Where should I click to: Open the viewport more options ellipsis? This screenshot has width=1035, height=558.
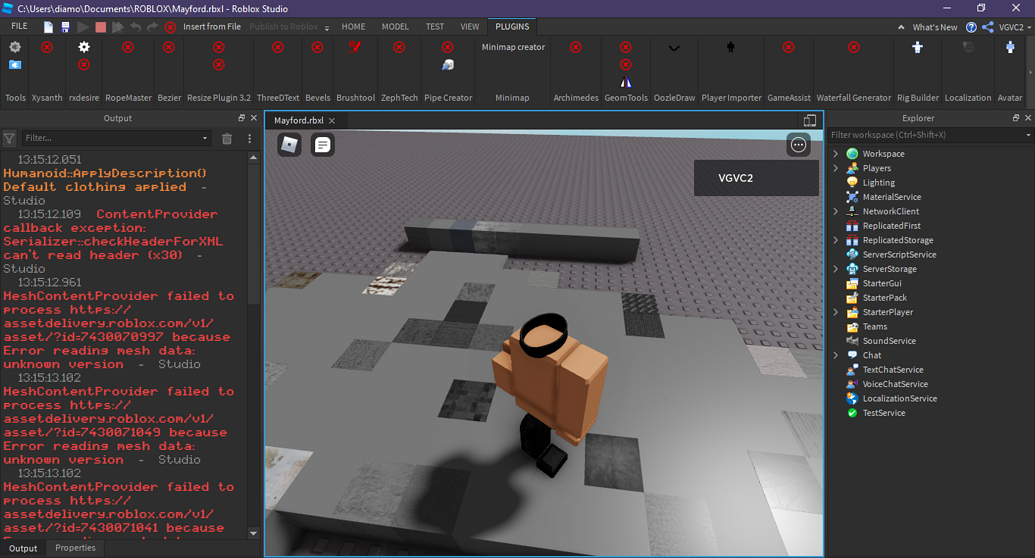click(799, 145)
